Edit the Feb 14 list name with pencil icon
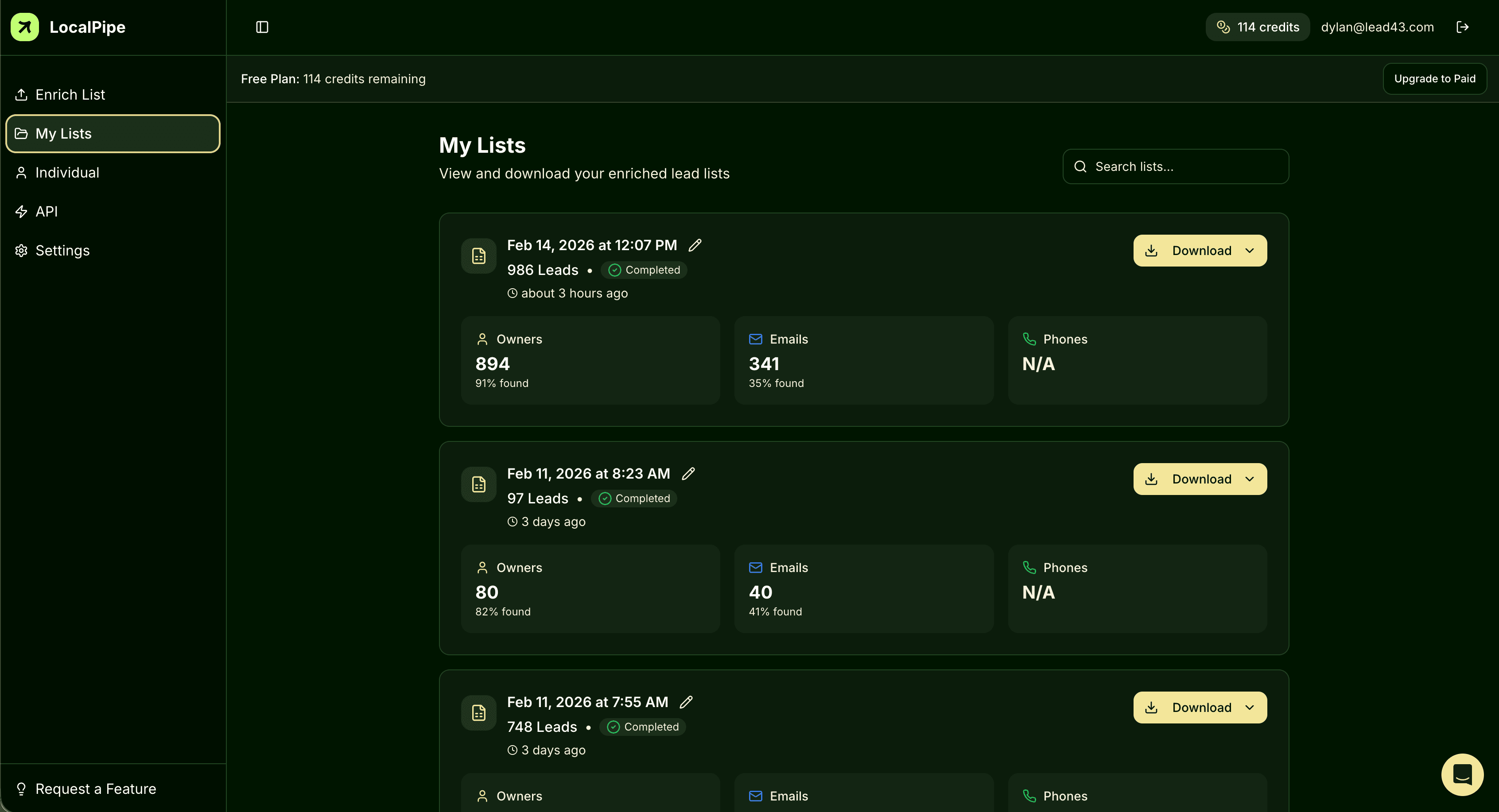Image resolution: width=1499 pixels, height=812 pixels. click(x=695, y=245)
